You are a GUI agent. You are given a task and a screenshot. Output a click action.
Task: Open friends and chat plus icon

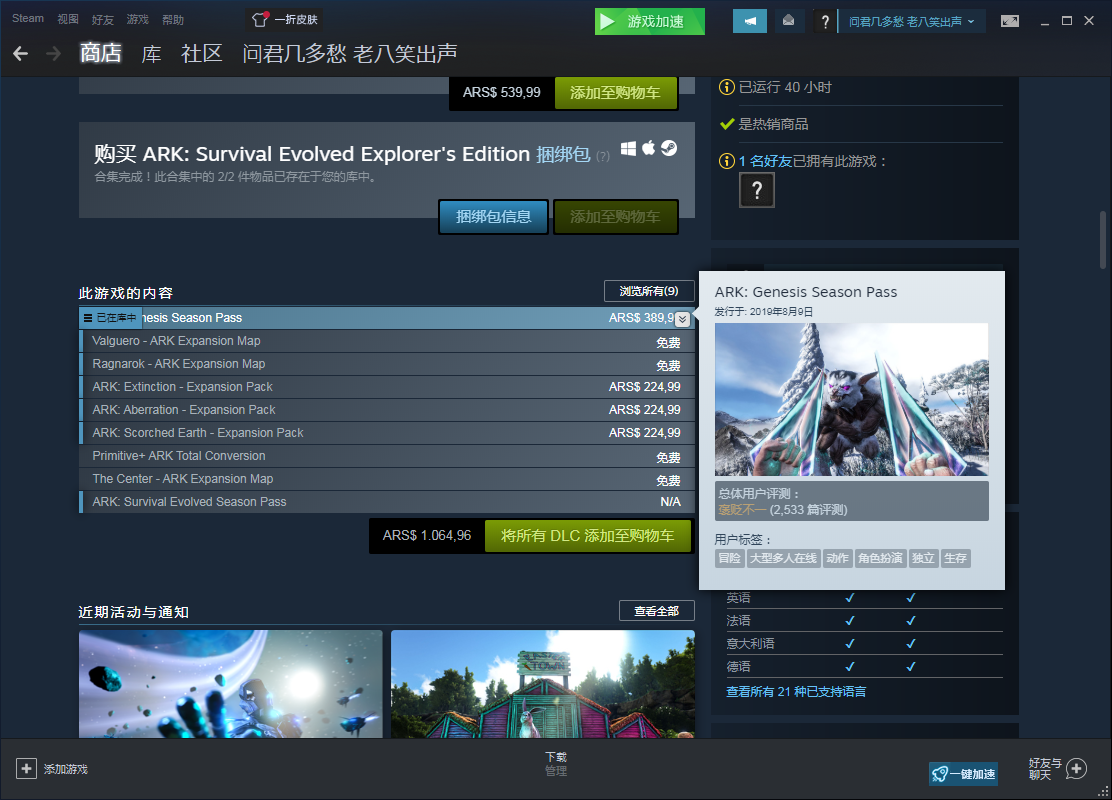[x=1077, y=769]
